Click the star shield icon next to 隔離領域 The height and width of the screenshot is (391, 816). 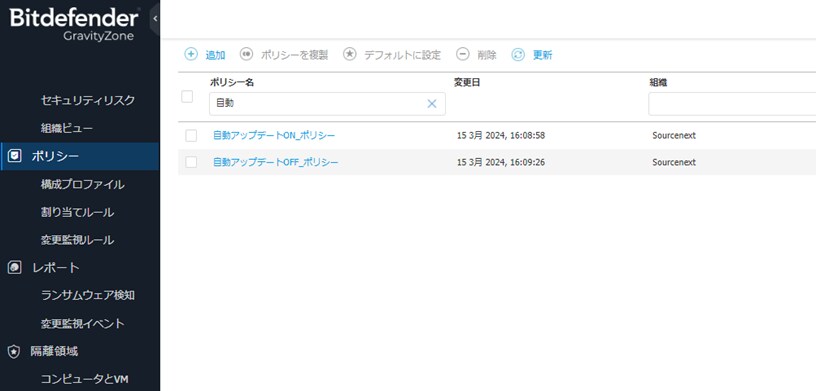15,352
